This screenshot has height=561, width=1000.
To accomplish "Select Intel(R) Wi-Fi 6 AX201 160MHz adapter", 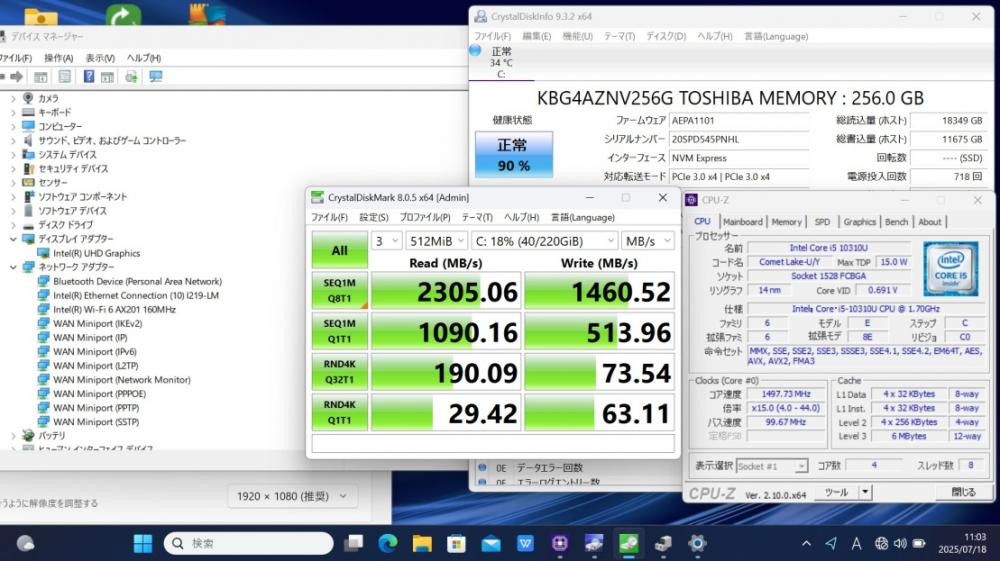I will 114,309.
